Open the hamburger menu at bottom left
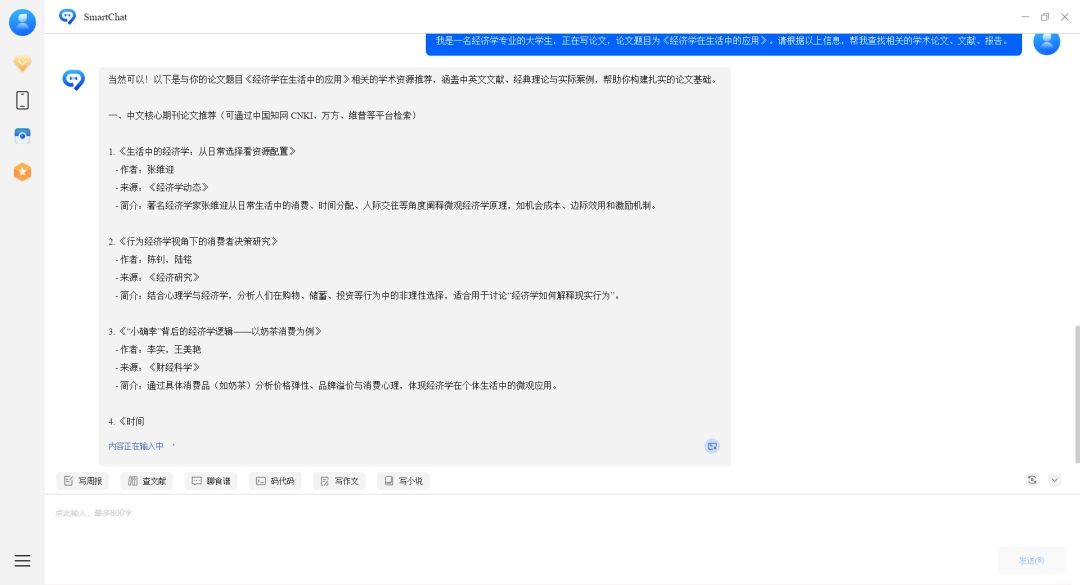 (22, 560)
